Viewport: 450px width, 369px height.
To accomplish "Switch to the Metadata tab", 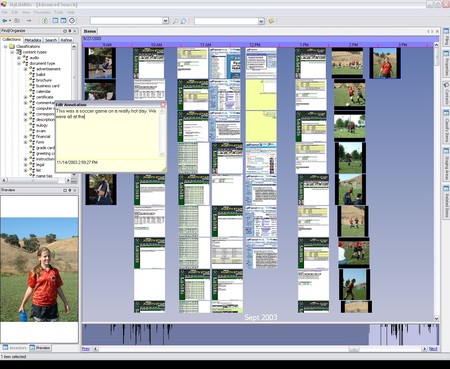I will coord(33,40).
